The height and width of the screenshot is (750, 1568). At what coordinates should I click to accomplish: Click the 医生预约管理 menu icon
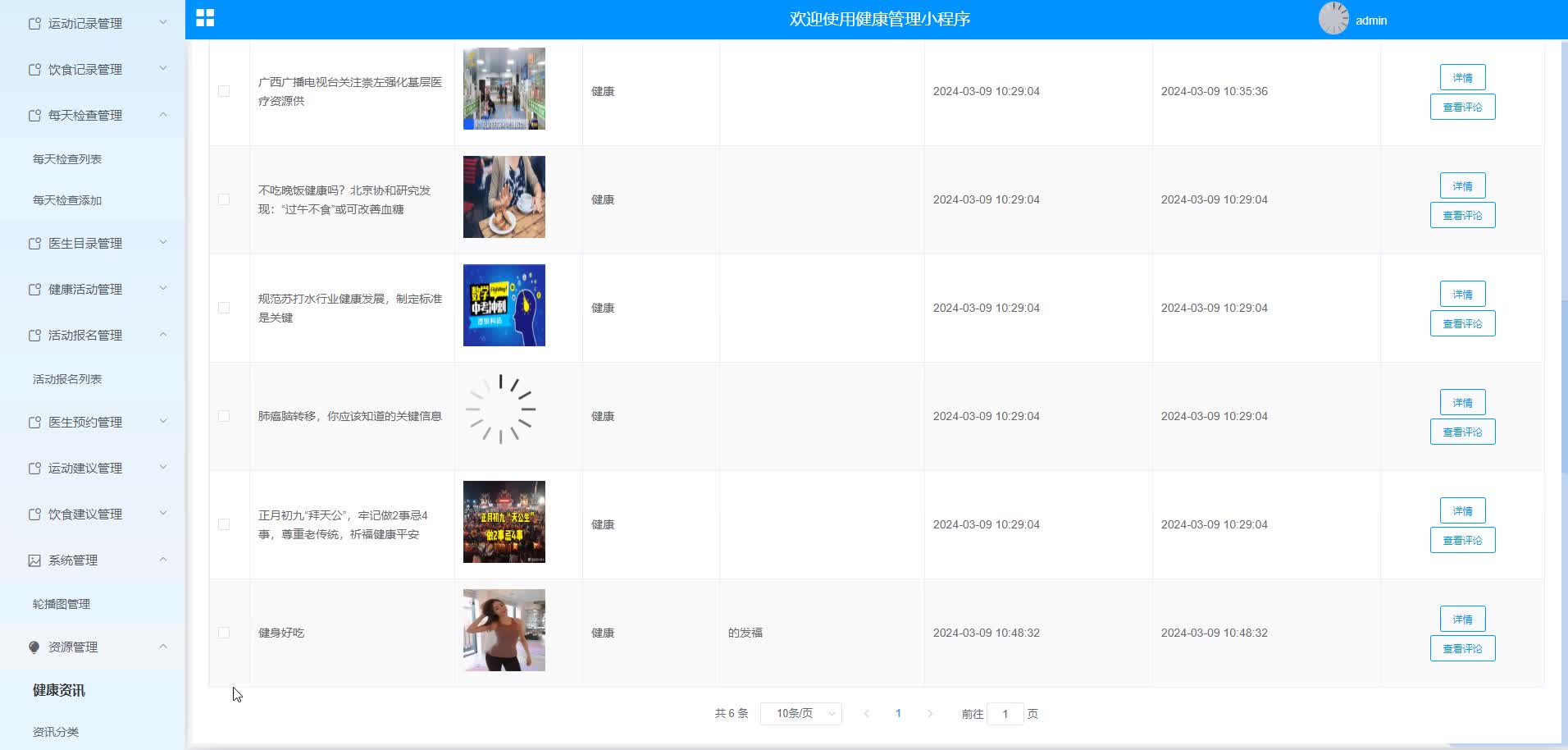pyautogui.click(x=34, y=423)
